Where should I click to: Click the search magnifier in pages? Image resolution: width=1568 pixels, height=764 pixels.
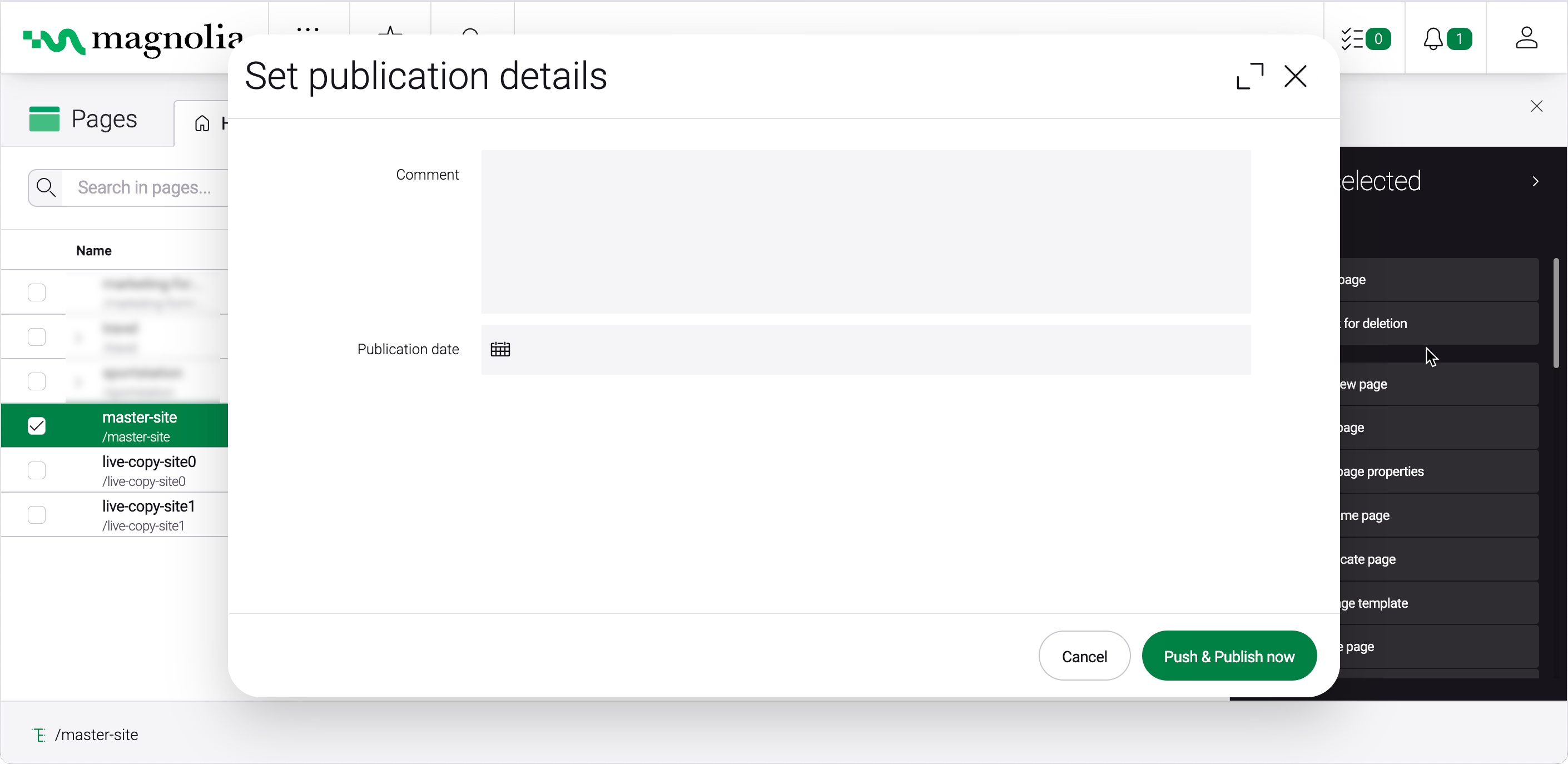click(46, 187)
